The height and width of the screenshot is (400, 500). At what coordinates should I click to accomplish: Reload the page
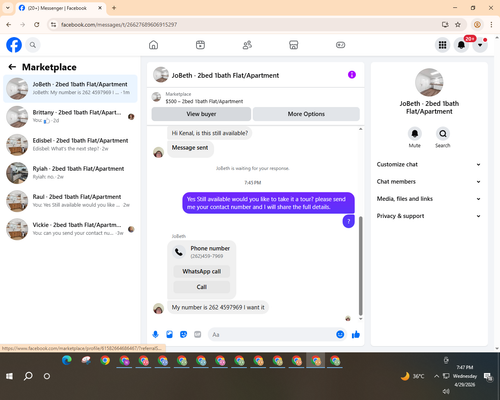(37, 24)
